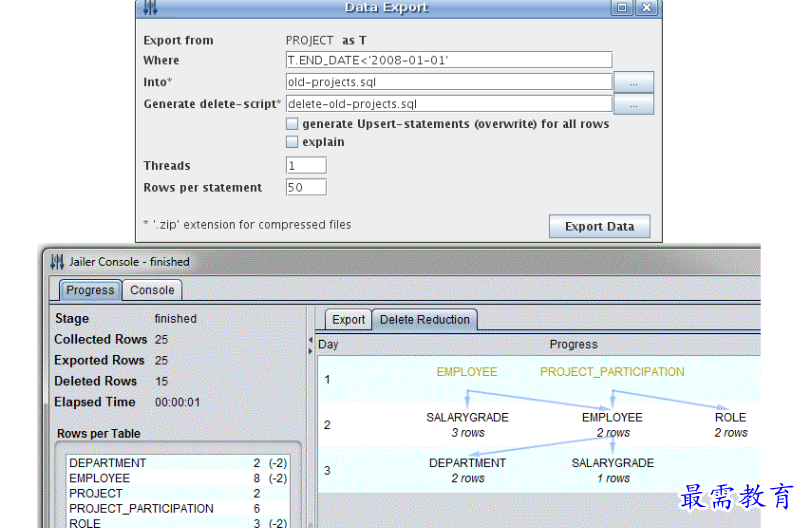Viewport: 802px width, 528px height.
Task: Click the Deleted Rows value 15
Action: click(162, 381)
